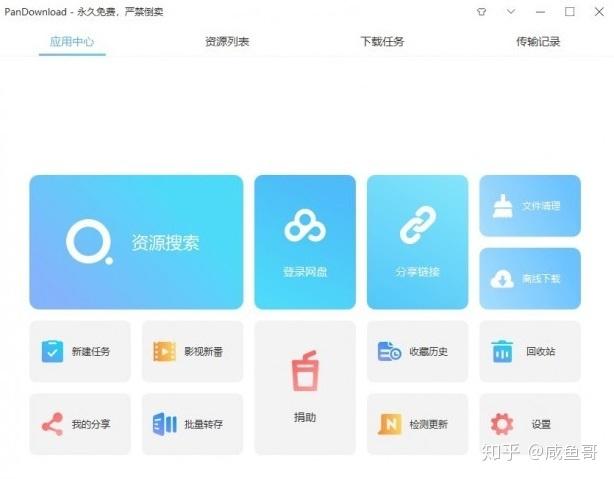
Task: Click the 设置 label
Action: click(x=541, y=424)
